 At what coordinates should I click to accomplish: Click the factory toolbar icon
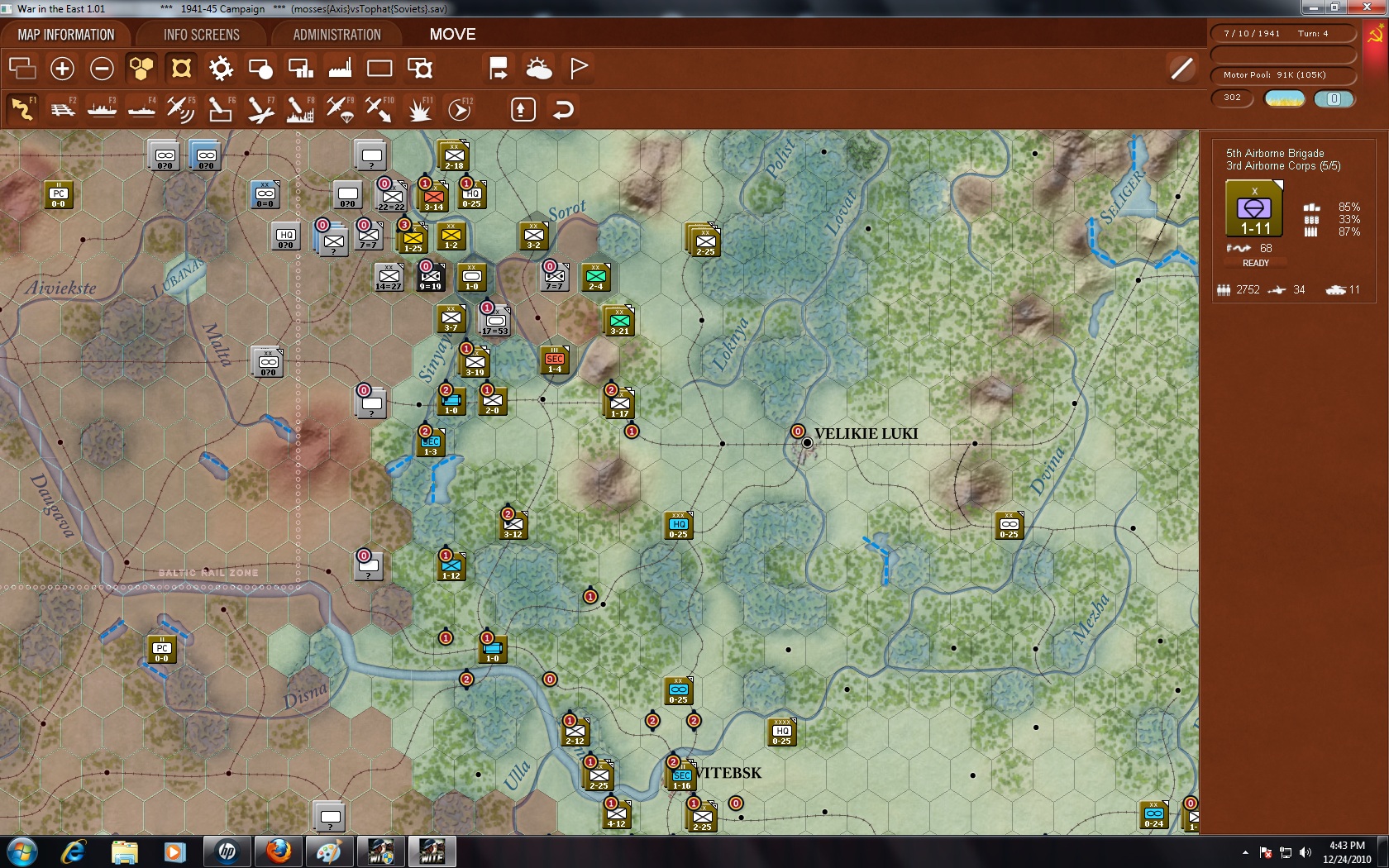340,69
